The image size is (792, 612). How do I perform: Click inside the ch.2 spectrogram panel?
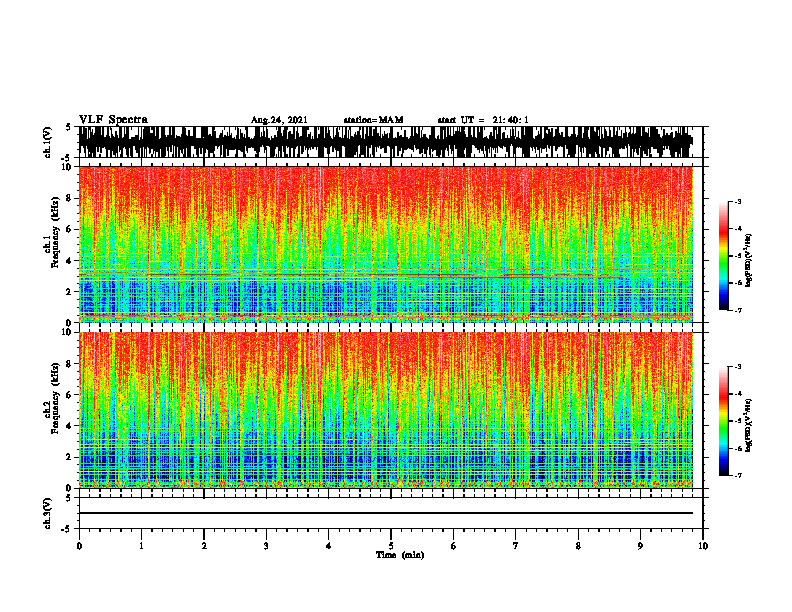[385, 410]
